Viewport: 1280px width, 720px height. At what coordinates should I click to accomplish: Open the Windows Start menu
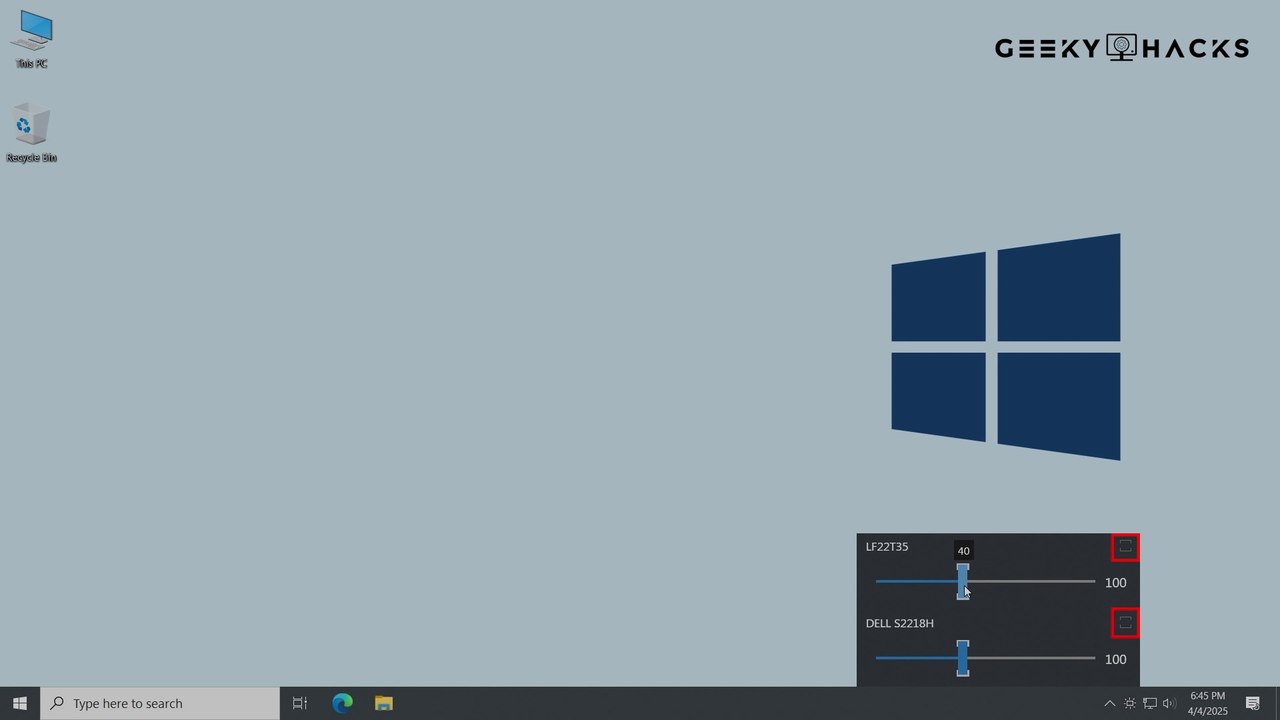click(20, 703)
